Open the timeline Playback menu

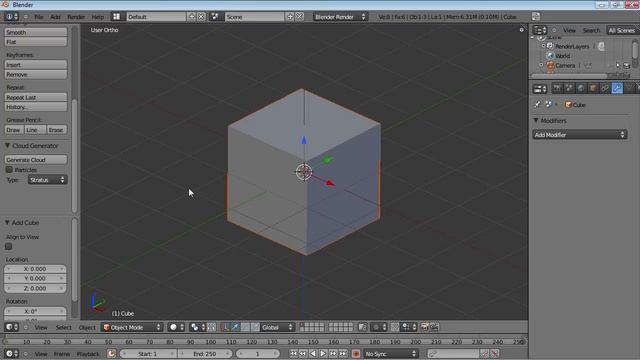[x=88, y=354]
